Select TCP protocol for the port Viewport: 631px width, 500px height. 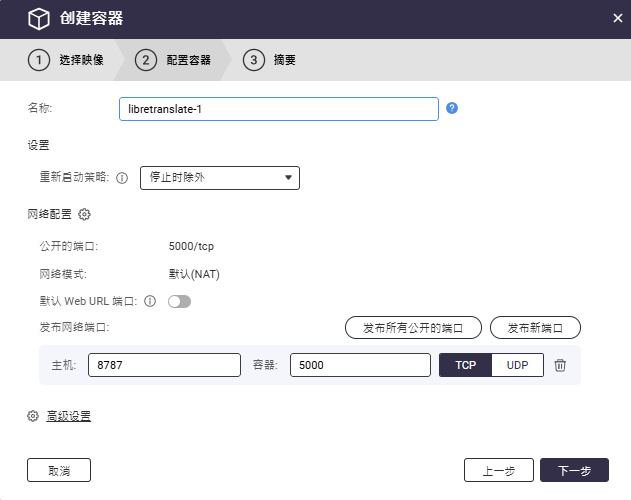(466, 366)
